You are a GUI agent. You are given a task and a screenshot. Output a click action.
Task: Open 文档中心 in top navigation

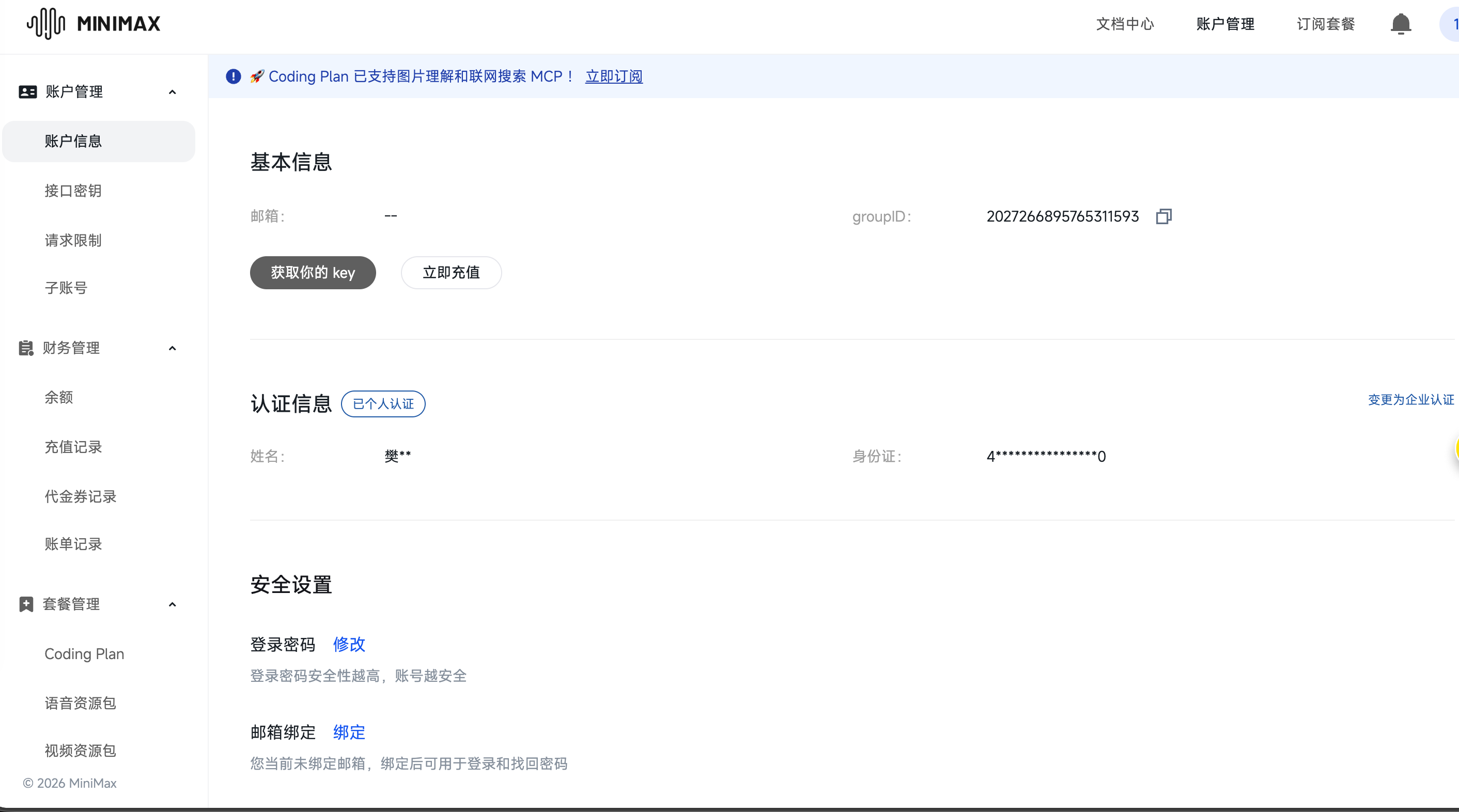point(1124,24)
